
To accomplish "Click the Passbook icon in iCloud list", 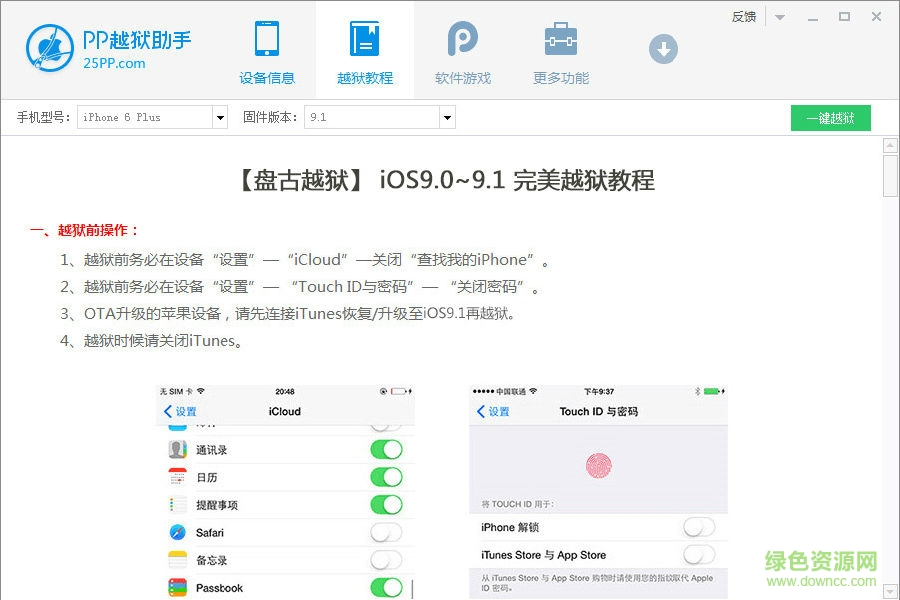I will pyautogui.click(x=178, y=588).
